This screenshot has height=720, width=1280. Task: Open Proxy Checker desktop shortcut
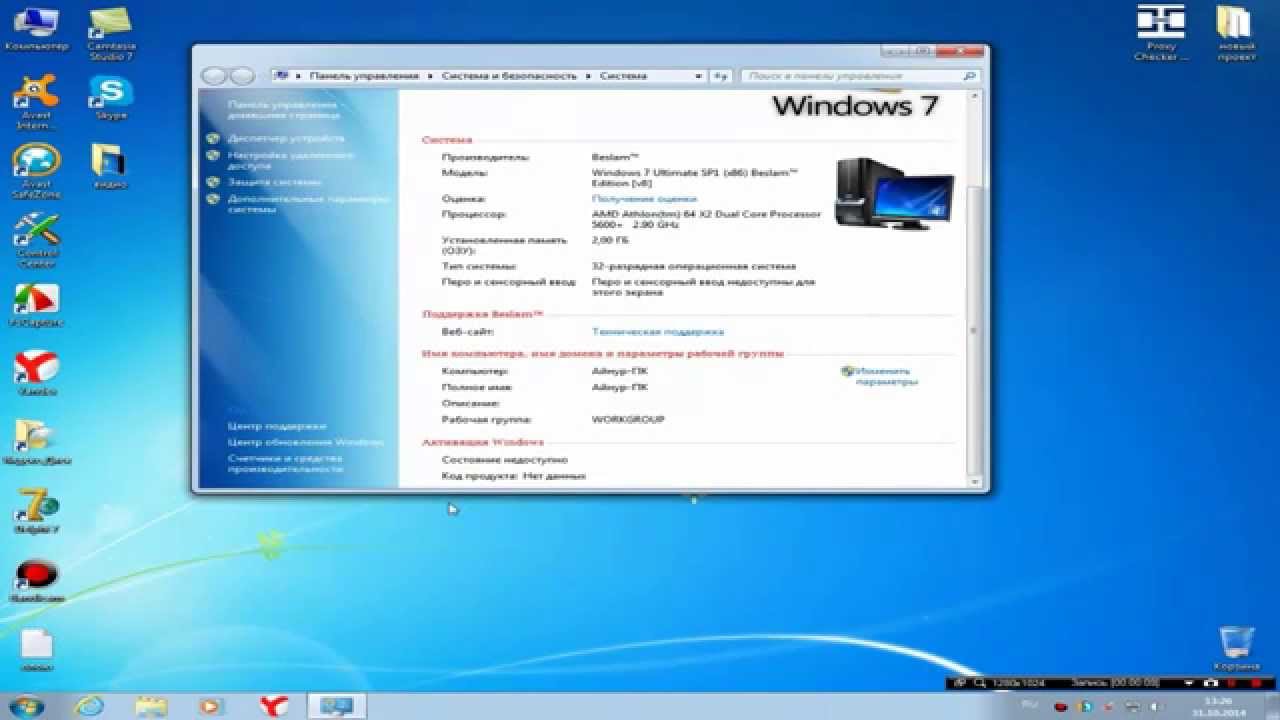point(1161,33)
